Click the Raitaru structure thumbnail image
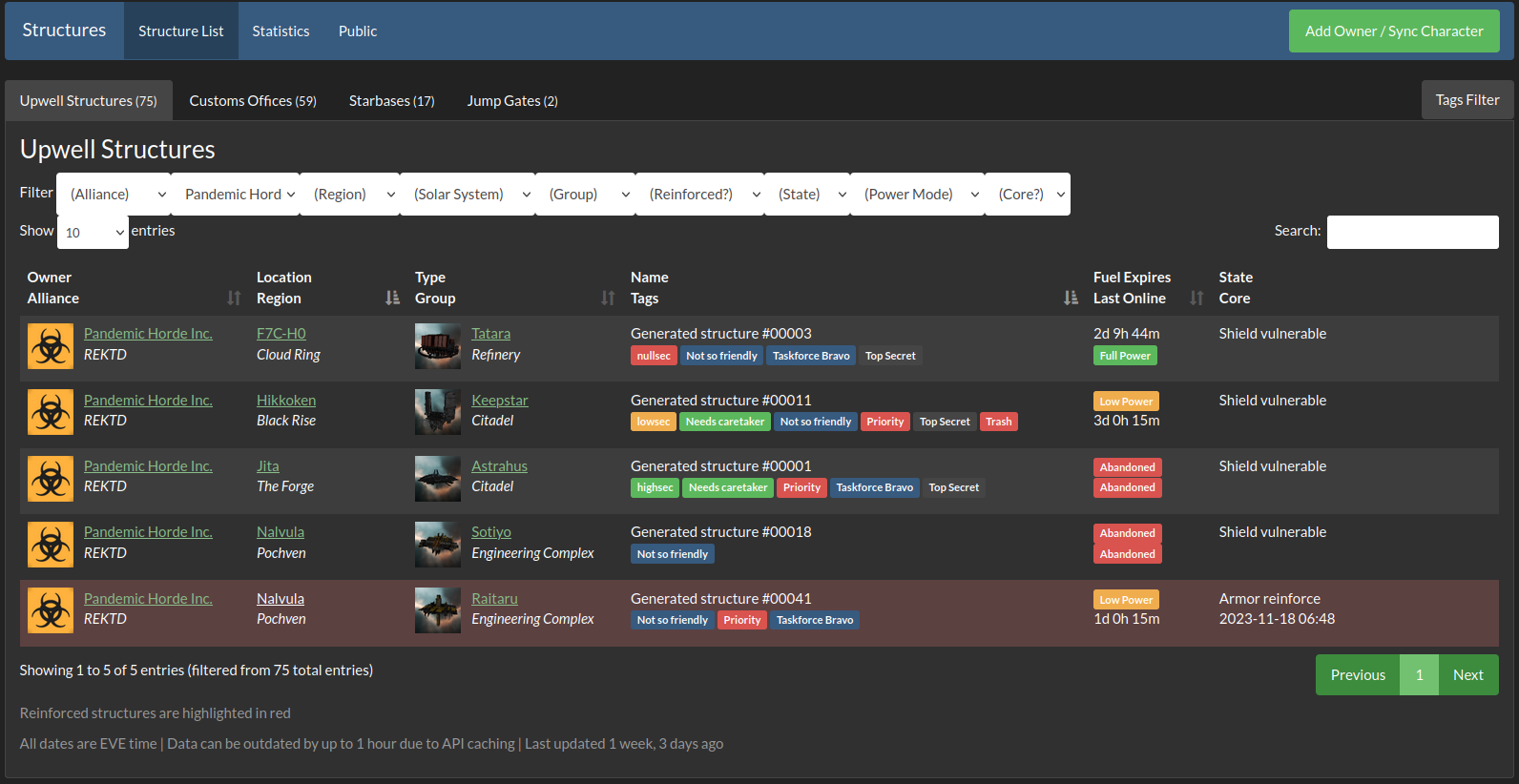The image size is (1519, 784). point(437,610)
